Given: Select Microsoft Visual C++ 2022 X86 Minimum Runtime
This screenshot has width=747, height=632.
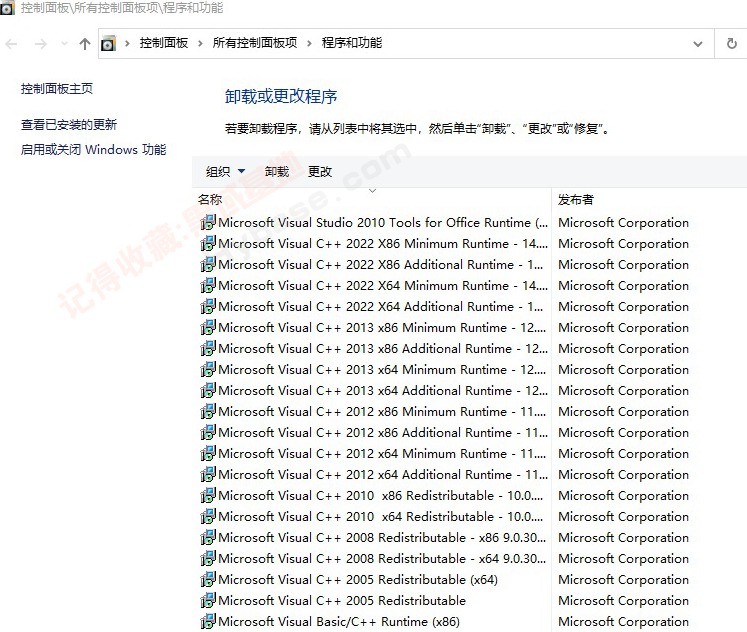Looking at the screenshot, I should [383, 243].
